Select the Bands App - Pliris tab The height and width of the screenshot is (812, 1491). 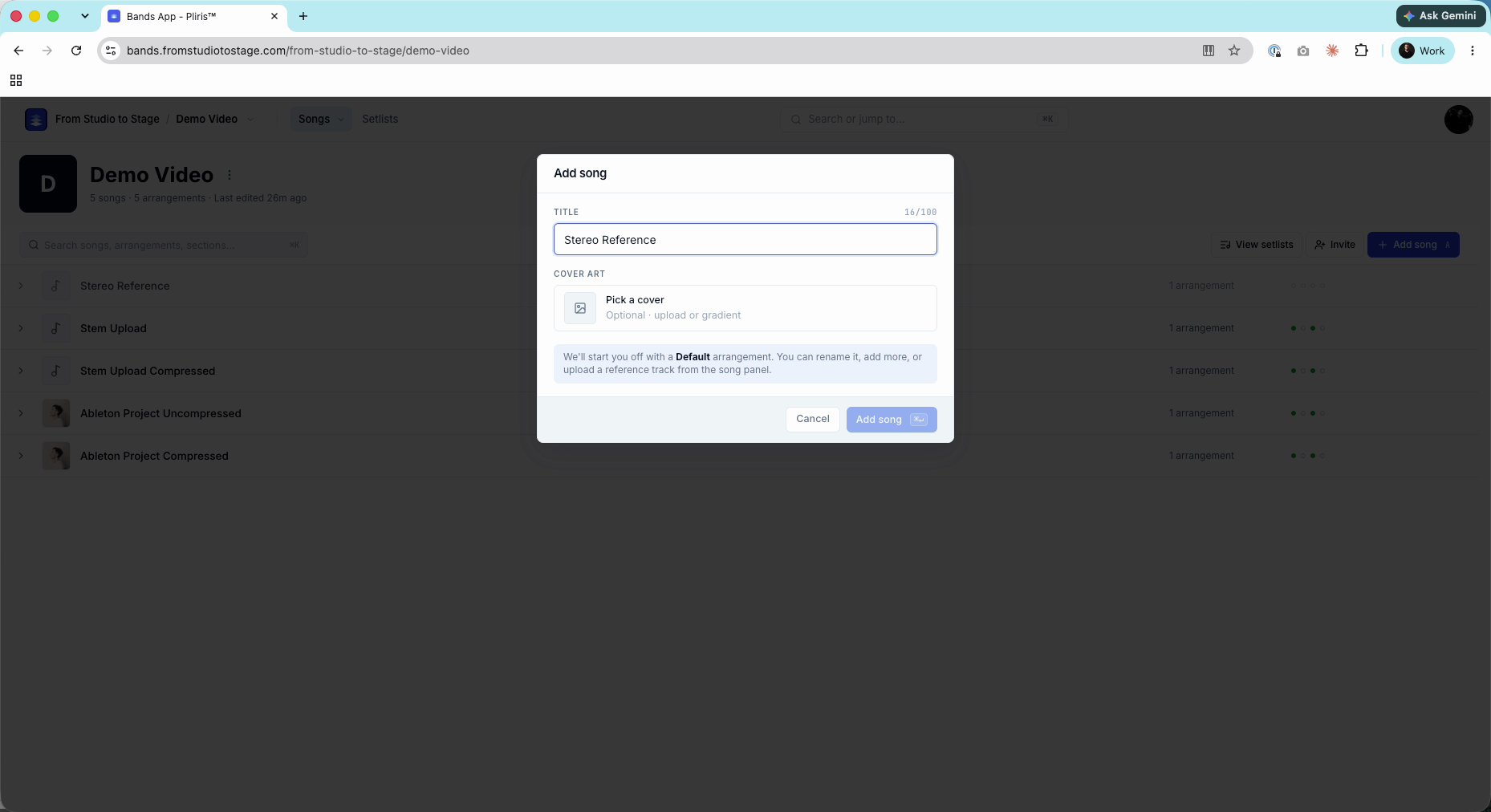click(193, 16)
